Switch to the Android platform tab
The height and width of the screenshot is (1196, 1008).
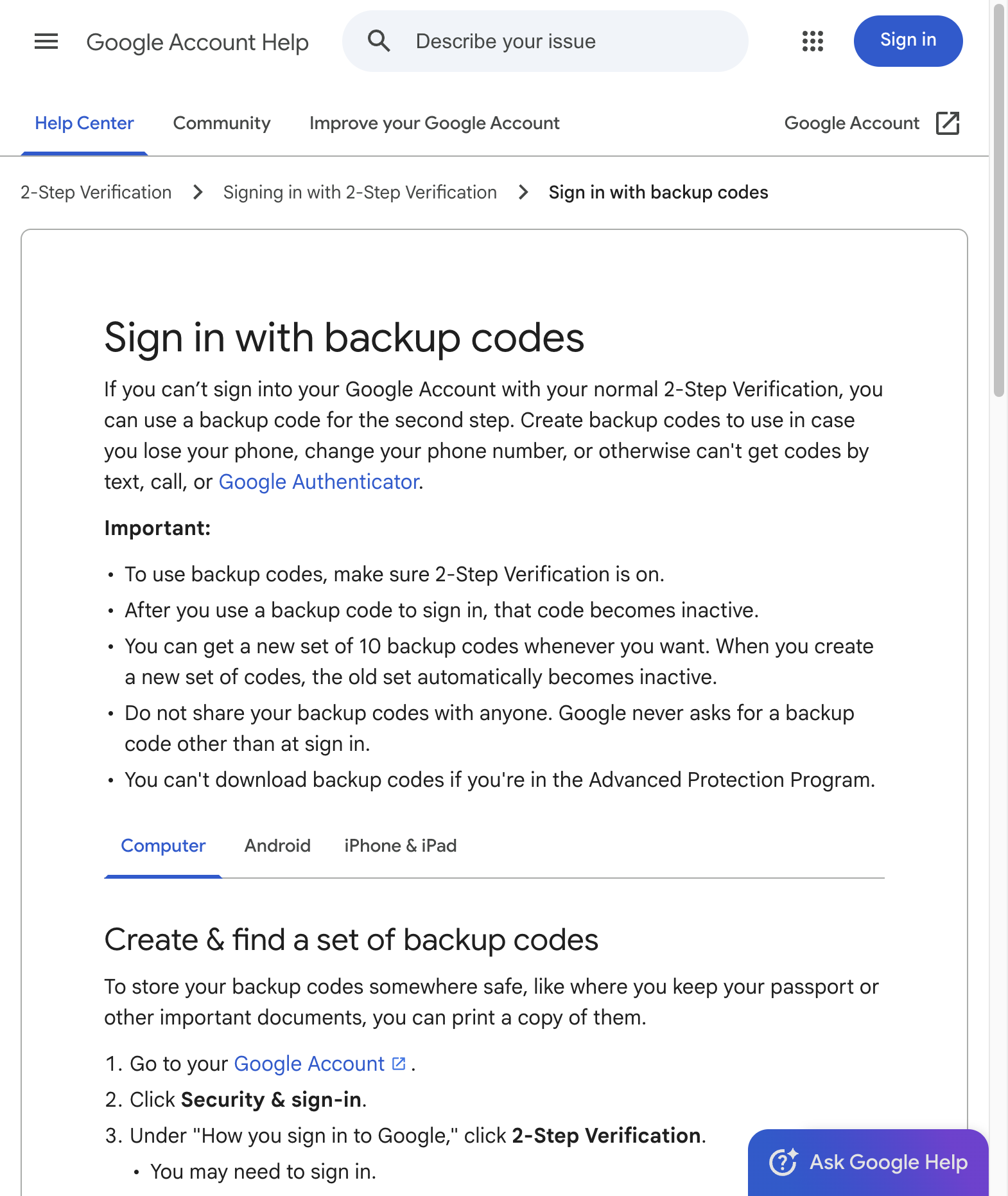tap(277, 846)
